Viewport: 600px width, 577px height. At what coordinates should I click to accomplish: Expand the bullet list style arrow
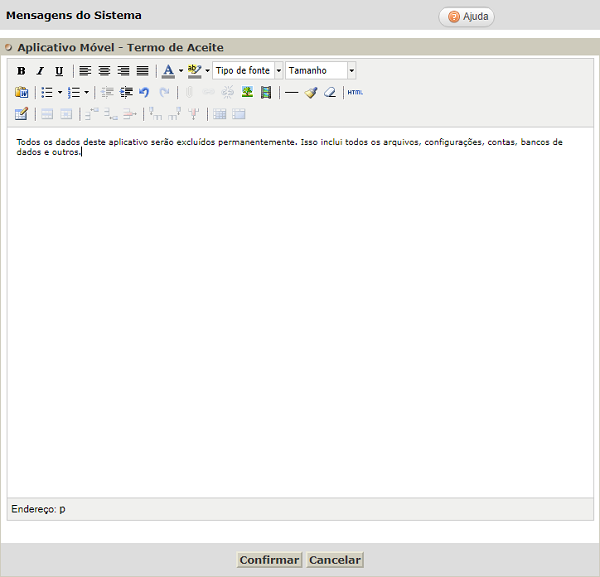click(60, 92)
